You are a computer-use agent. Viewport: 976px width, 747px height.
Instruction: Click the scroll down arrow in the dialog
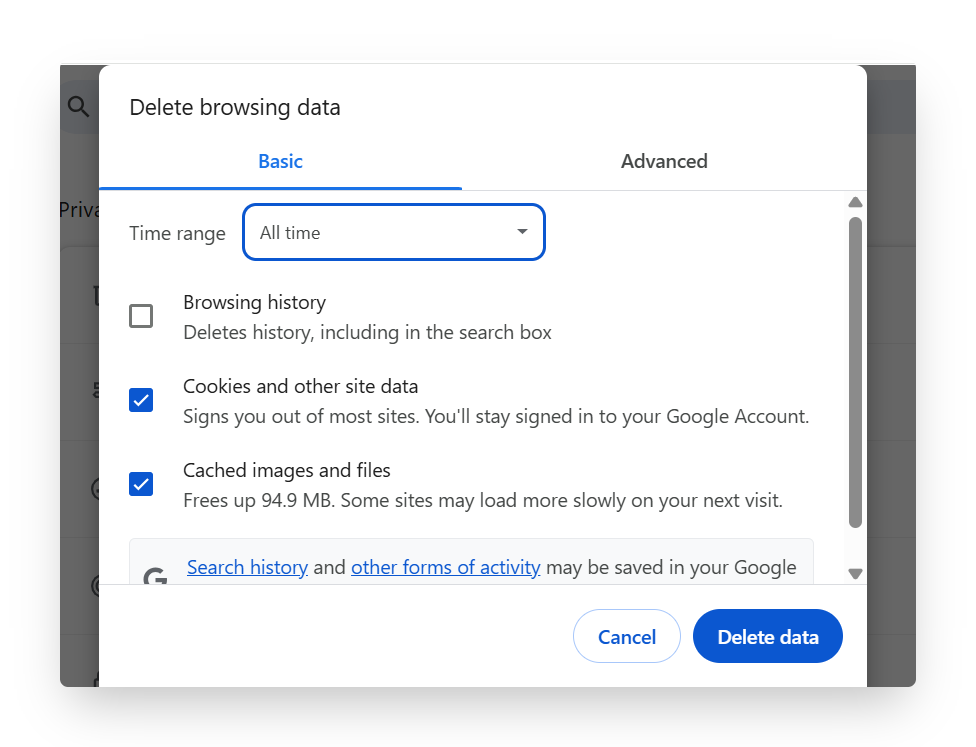[x=855, y=573]
